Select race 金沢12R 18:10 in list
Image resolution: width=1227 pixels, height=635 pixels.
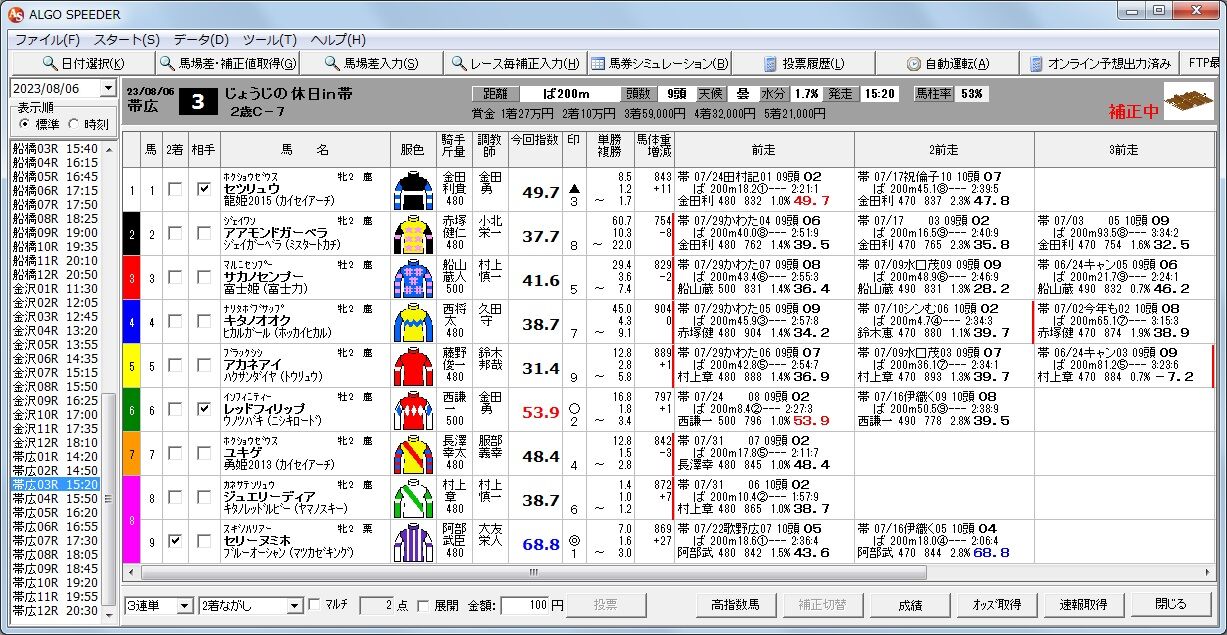(55, 442)
